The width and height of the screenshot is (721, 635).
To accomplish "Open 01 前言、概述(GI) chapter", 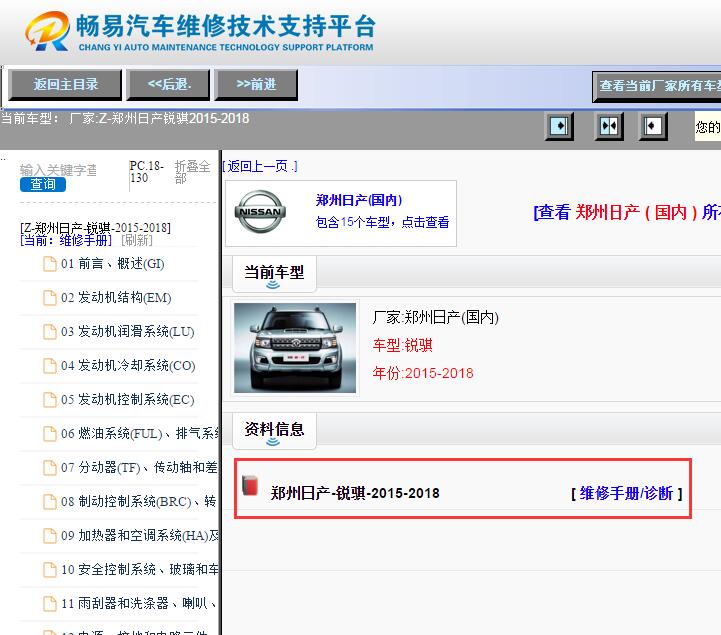I will tap(112, 264).
